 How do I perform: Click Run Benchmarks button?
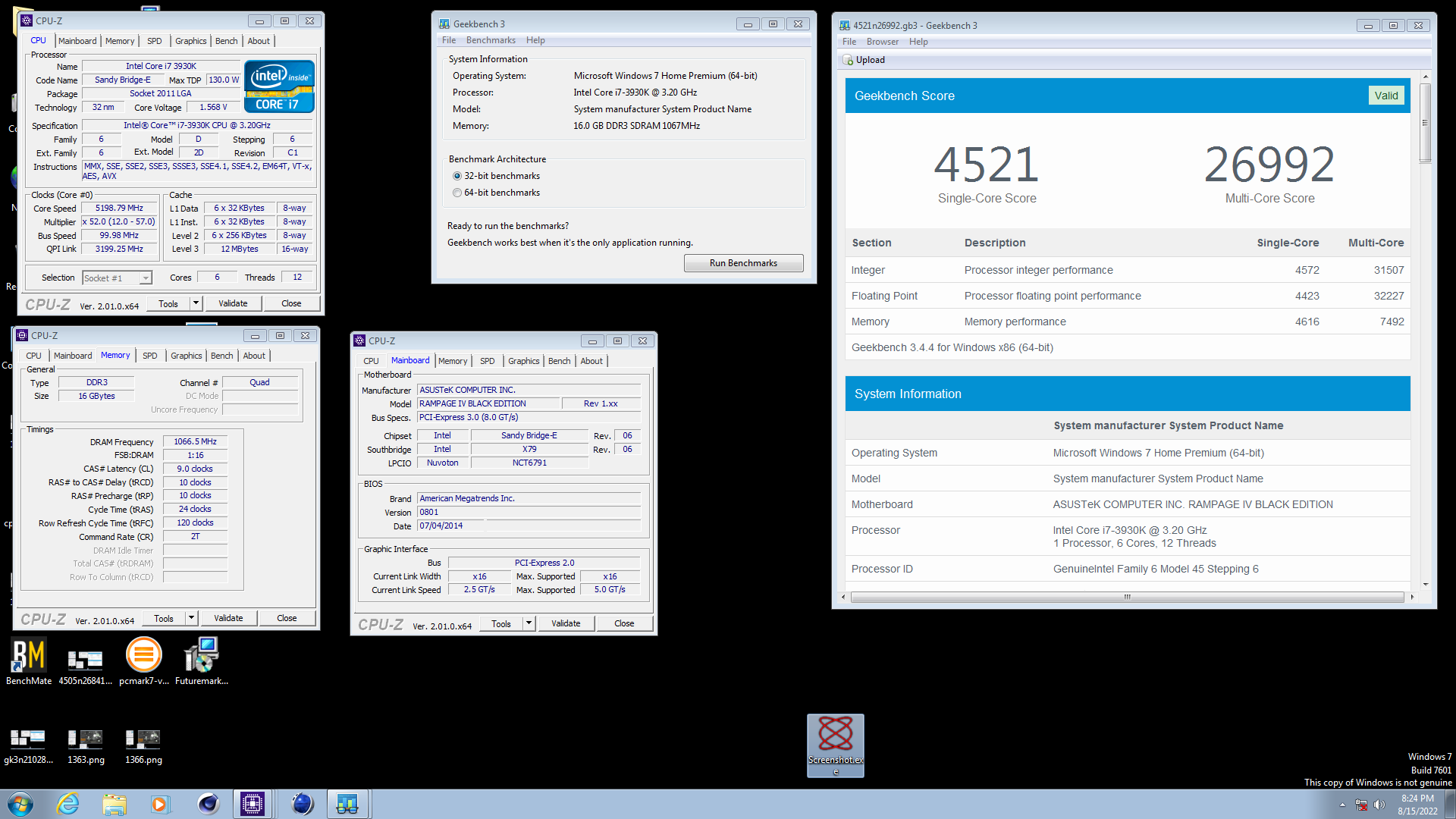[743, 263]
